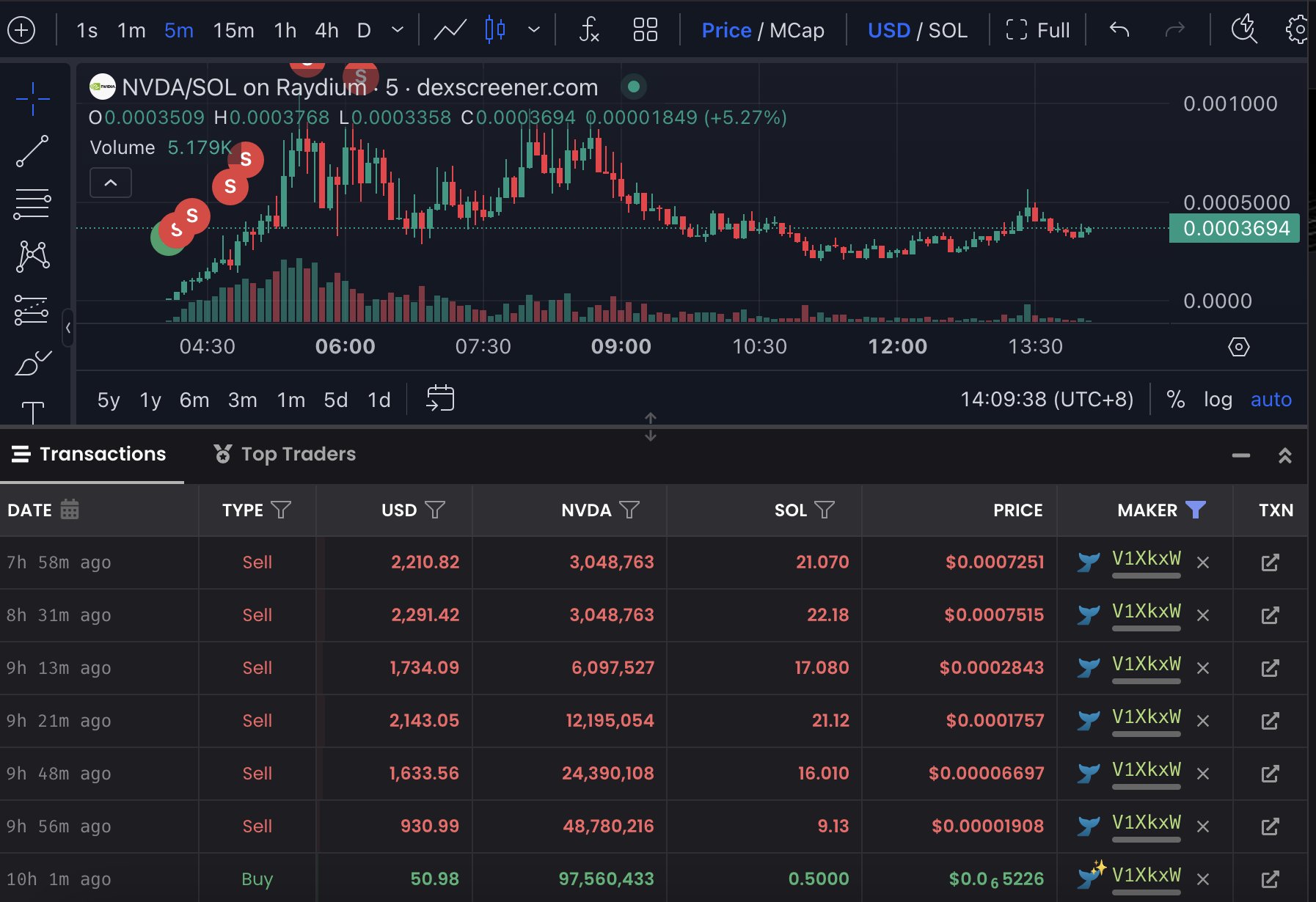Open the go to date calendar icon

point(440,399)
